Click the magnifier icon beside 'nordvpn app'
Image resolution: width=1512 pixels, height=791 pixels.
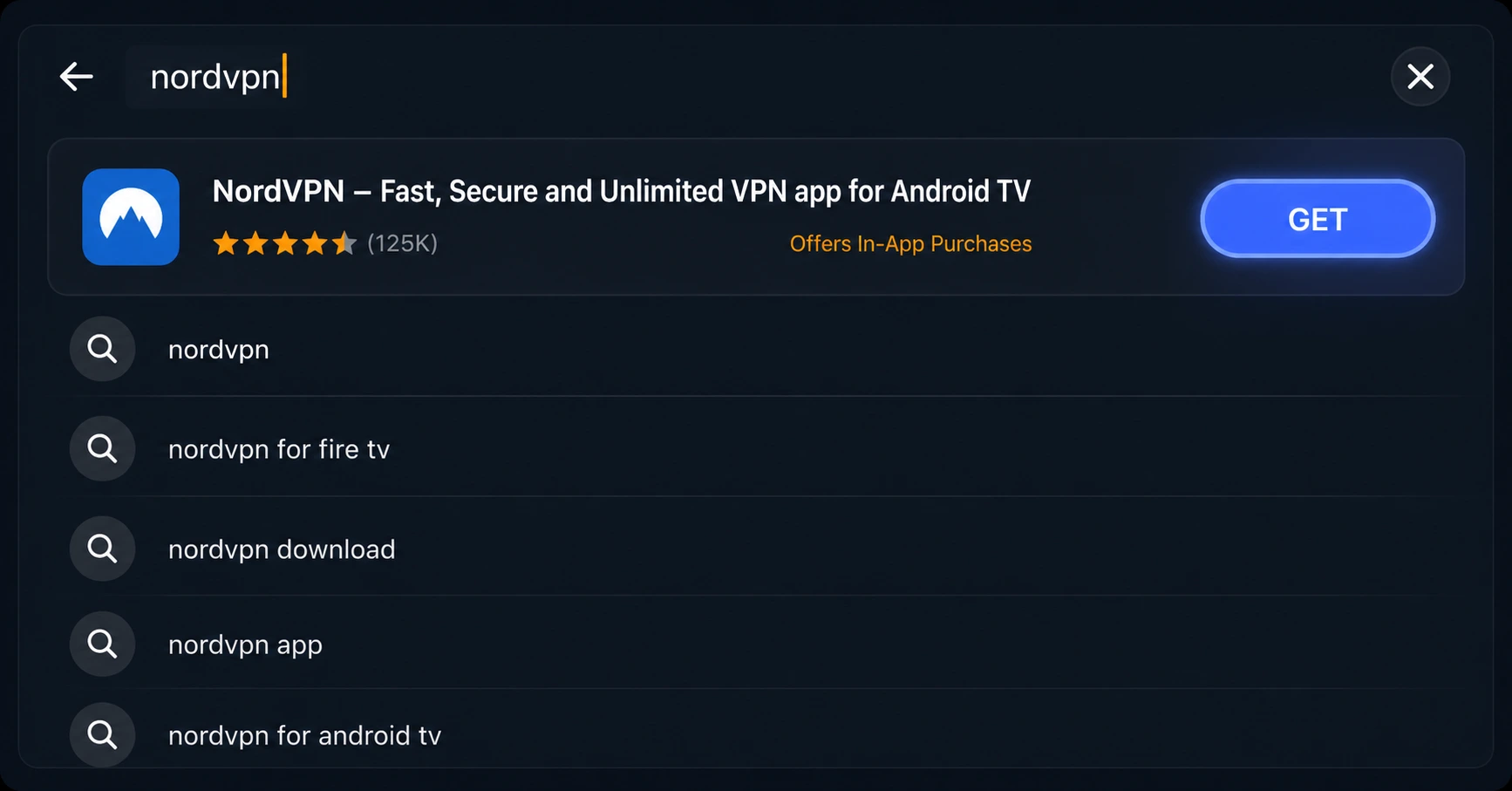tap(102, 644)
